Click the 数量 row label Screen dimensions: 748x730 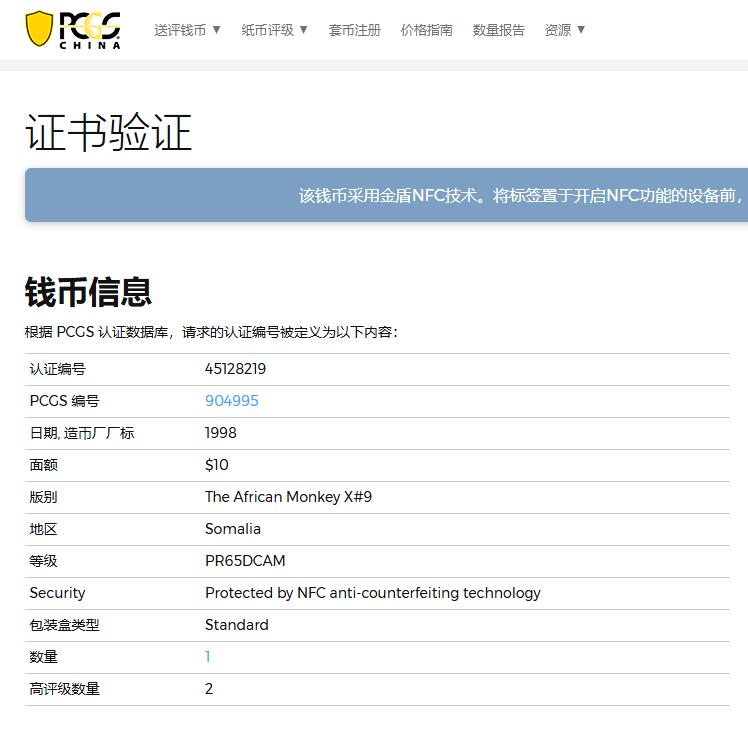(x=43, y=657)
